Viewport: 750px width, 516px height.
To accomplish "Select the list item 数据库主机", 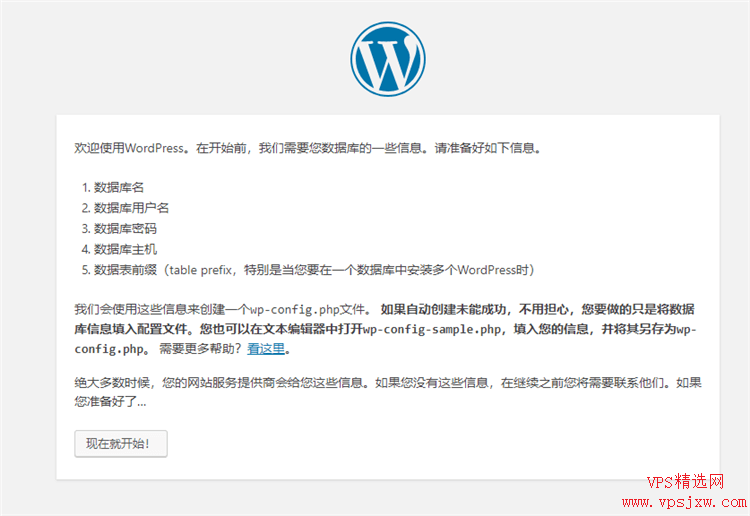I will click(125, 249).
